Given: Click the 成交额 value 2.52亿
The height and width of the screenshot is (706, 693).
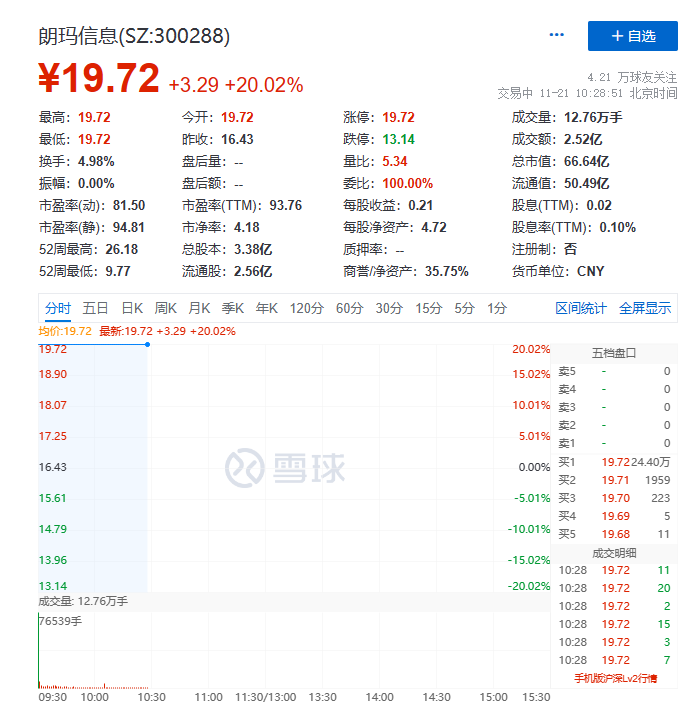Looking at the screenshot, I should pyautogui.click(x=583, y=140).
